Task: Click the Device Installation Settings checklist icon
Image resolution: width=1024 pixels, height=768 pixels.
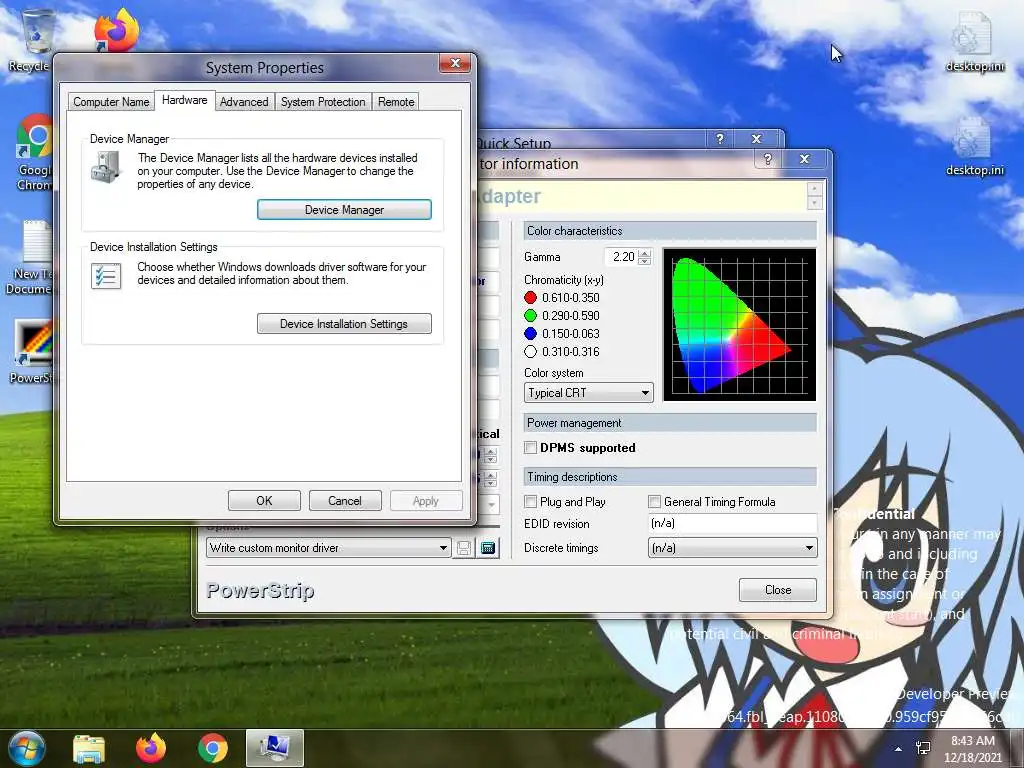Action: [106, 276]
